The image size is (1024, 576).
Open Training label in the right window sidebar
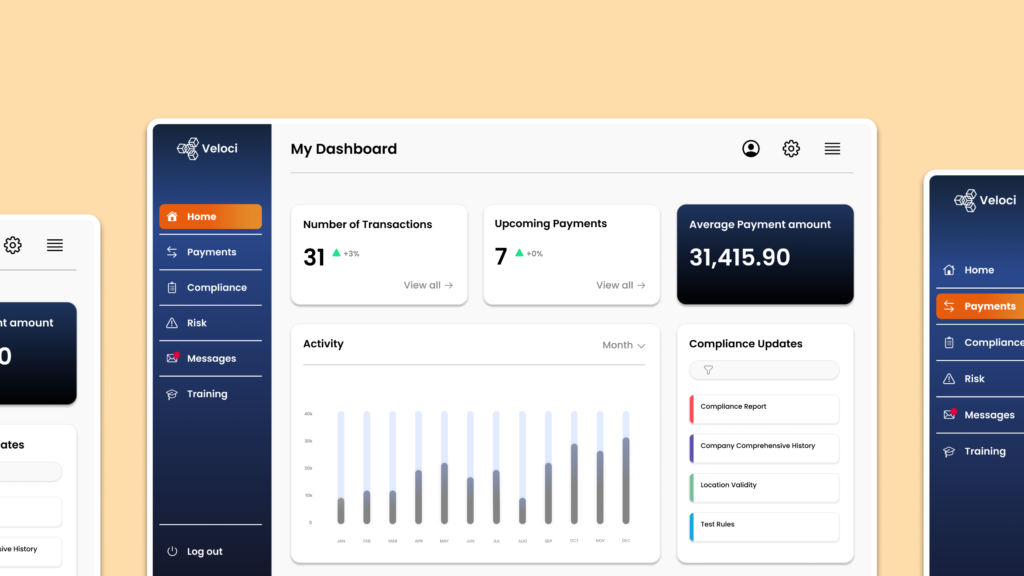[x=985, y=451]
